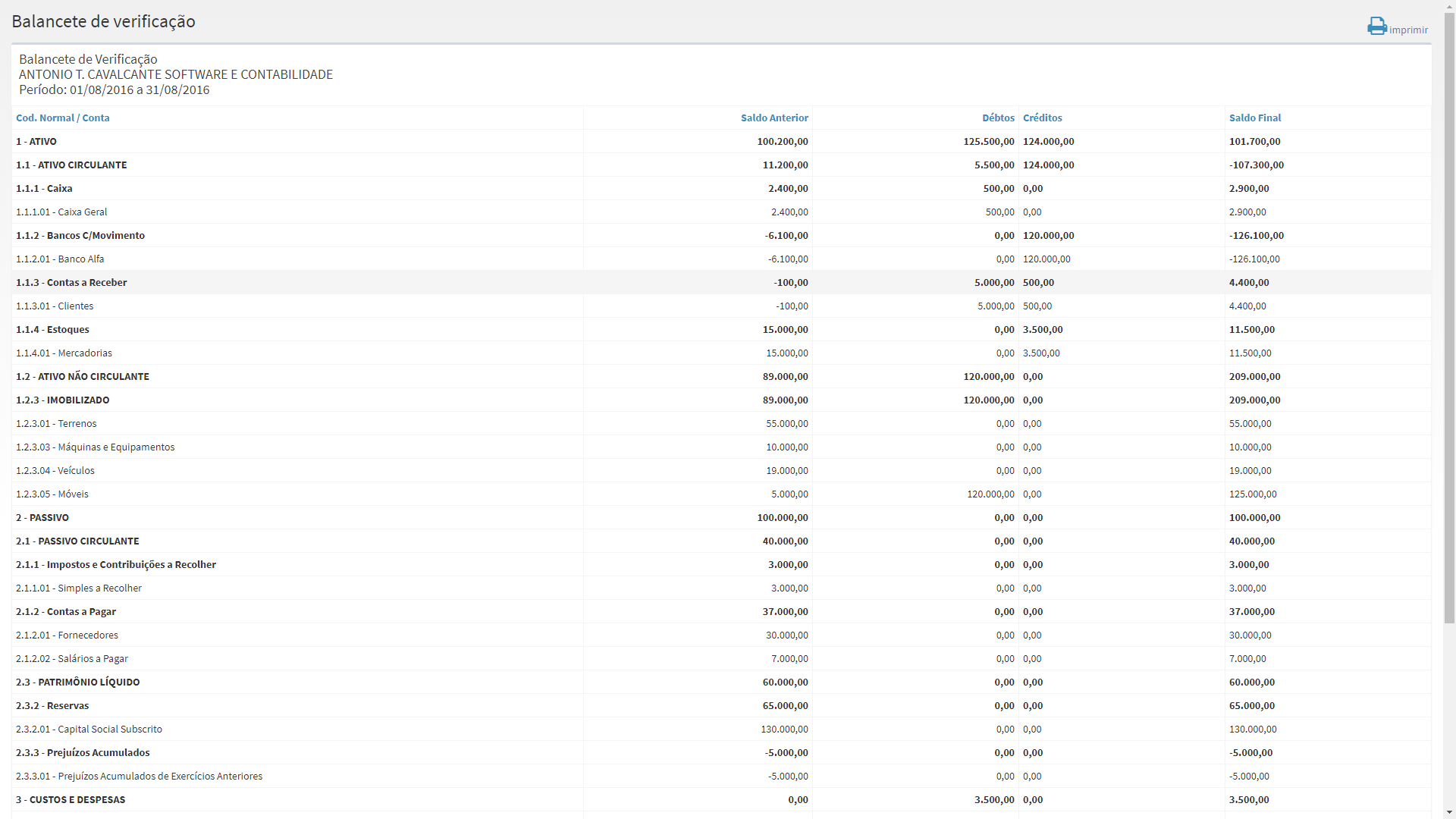Select the '2.1.2.02 - Salários a Pagar' account

721,658
